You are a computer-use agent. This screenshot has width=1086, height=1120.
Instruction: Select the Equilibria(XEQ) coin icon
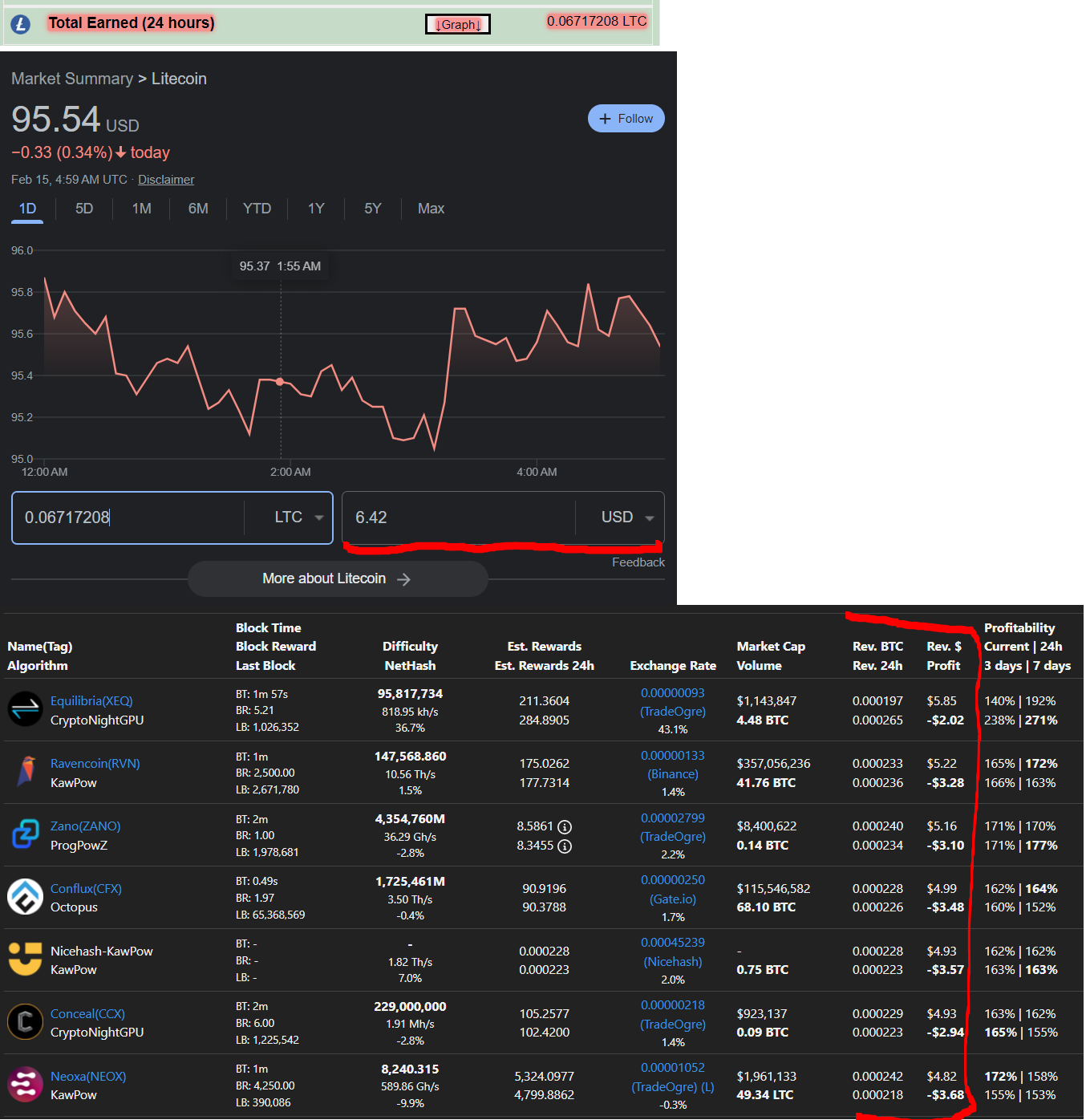pyautogui.click(x=25, y=709)
